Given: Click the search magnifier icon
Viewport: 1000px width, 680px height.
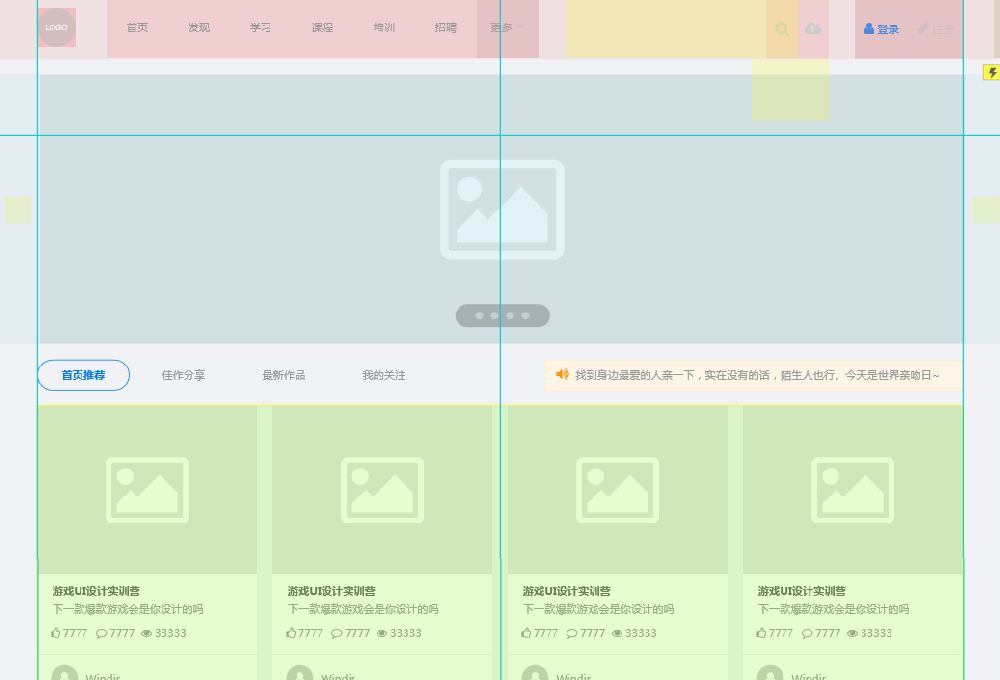Looking at the screenshot, I should (x=782, y=29).
